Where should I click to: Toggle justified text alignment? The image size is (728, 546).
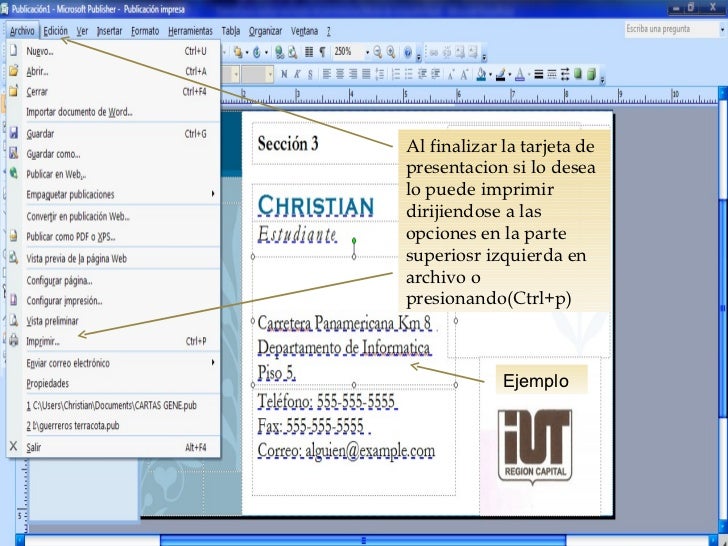(366, 74)
